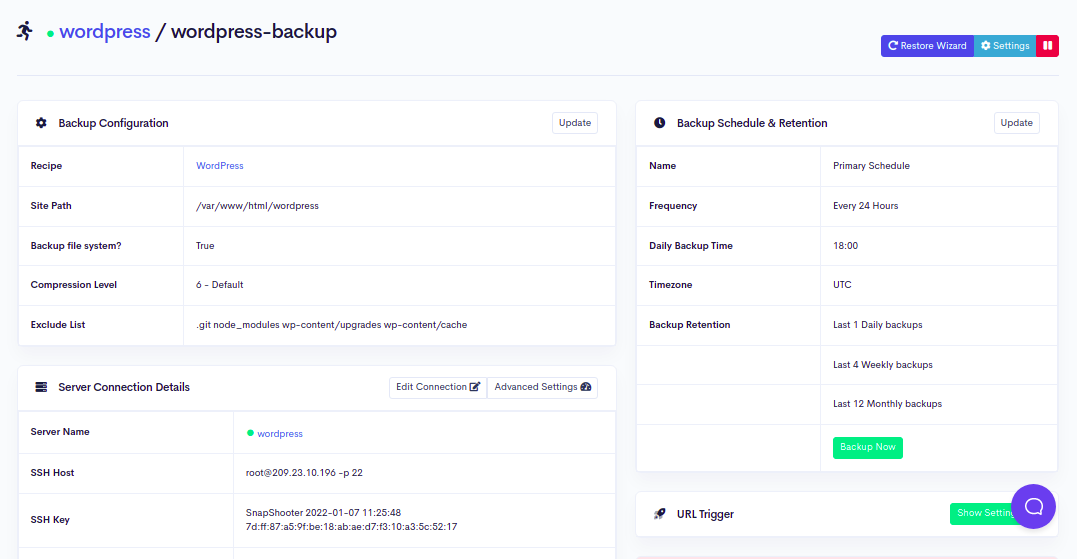Screen dimensions: 1077x559
Task: Click Update in the Backup Schedule & Retention panel
Action: pyautogui.click(x=1017, y=123)
